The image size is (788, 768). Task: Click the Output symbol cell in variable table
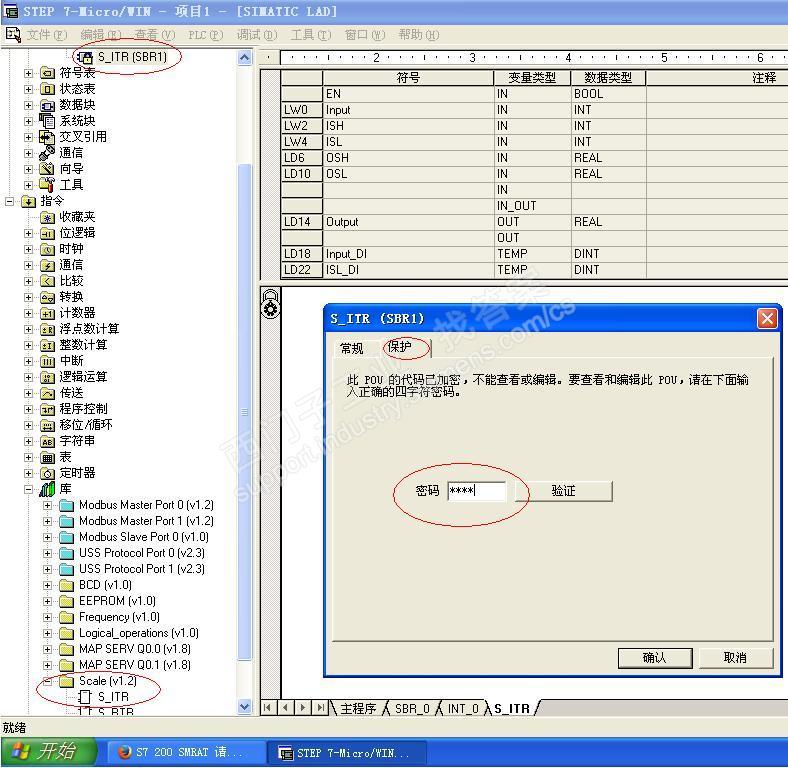(x=408, y=222)
